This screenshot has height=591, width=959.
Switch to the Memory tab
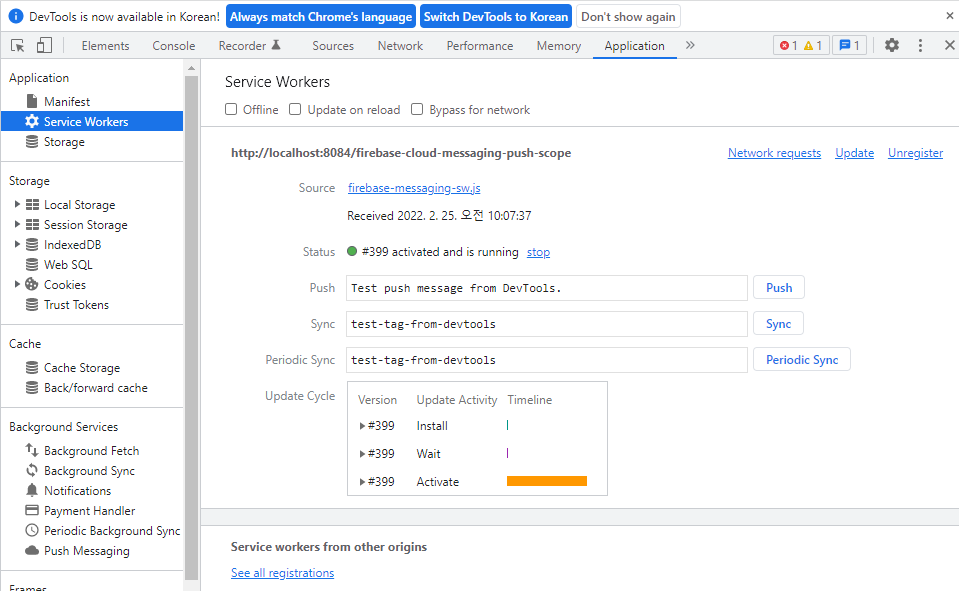(x=558, y=46)
